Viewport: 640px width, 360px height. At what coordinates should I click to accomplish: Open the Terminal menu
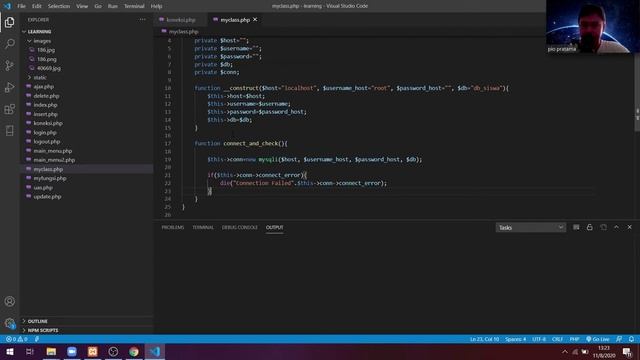pos(134,6)
